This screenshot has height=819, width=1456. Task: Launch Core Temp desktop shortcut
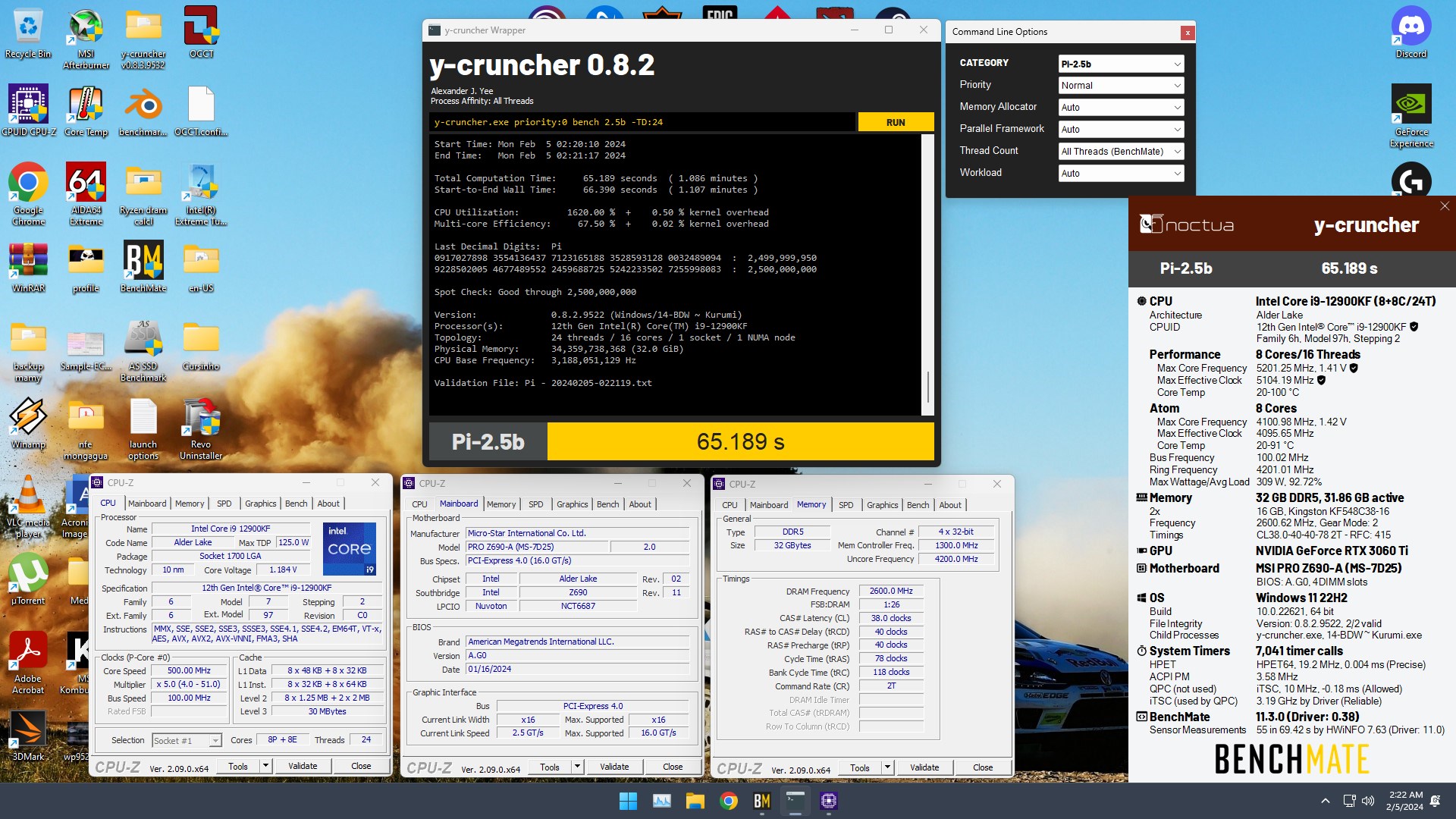[86, 111]
